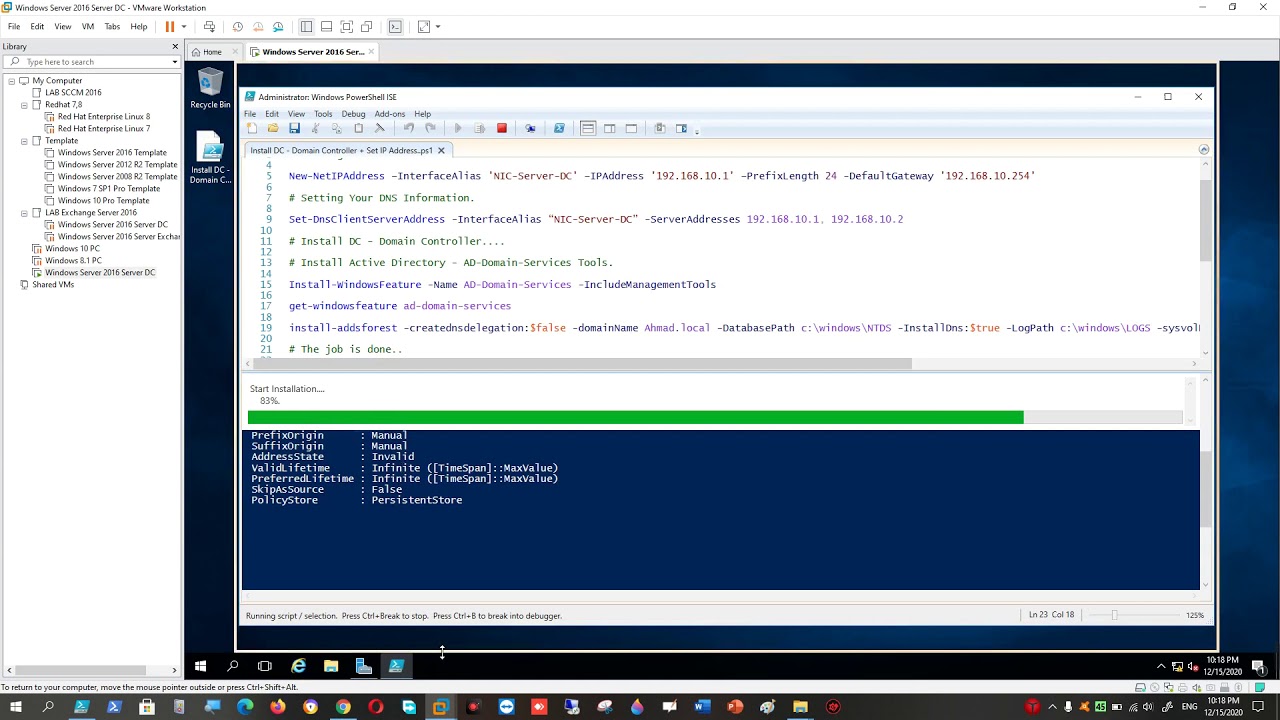Open the library search filter dropdown
The image size is (1280, 720).
(174, 62)
